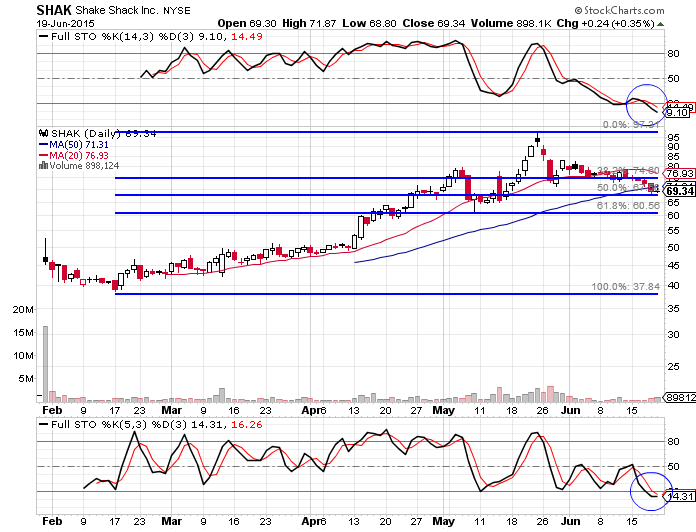Image resolution: width=696 pixels, height=532 pixels.
Task: Click the 35 price axis label
Action: [673, 308]
